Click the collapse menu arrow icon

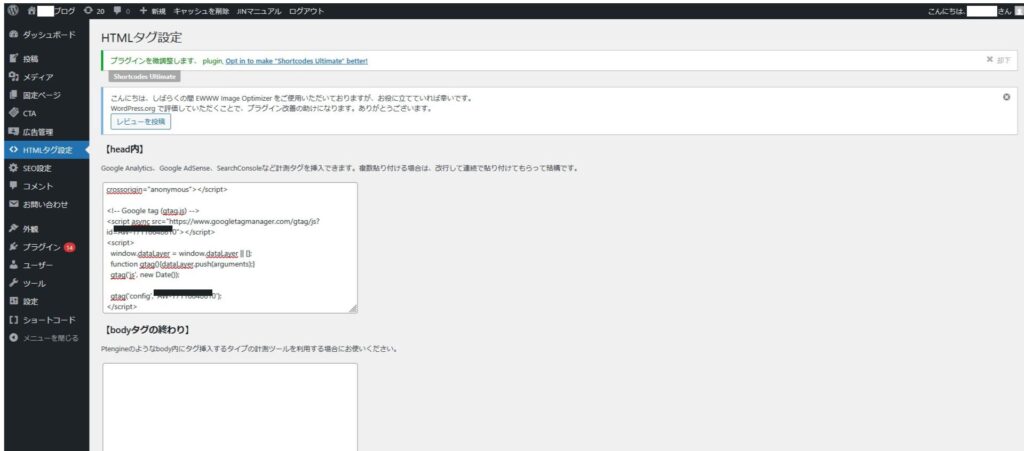(x=14, y=338)
